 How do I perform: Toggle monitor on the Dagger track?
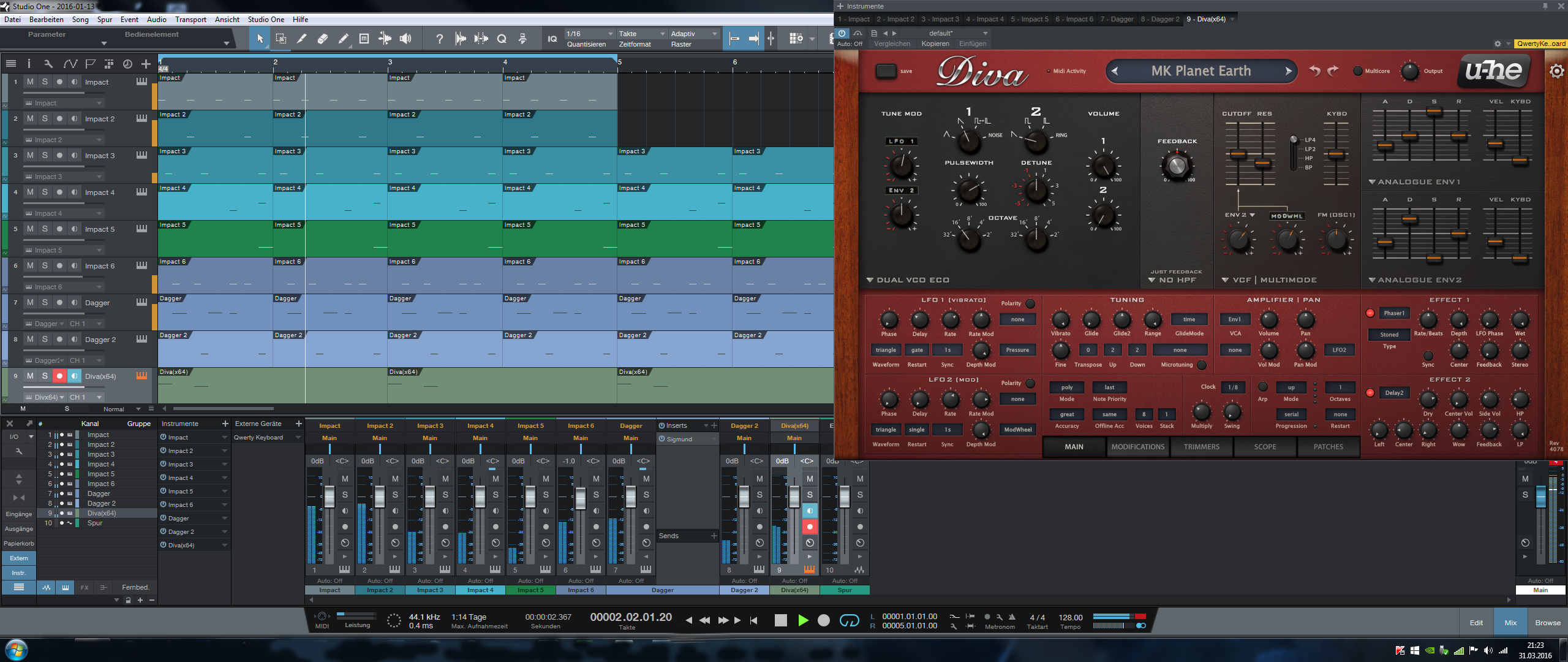point(74,302)
